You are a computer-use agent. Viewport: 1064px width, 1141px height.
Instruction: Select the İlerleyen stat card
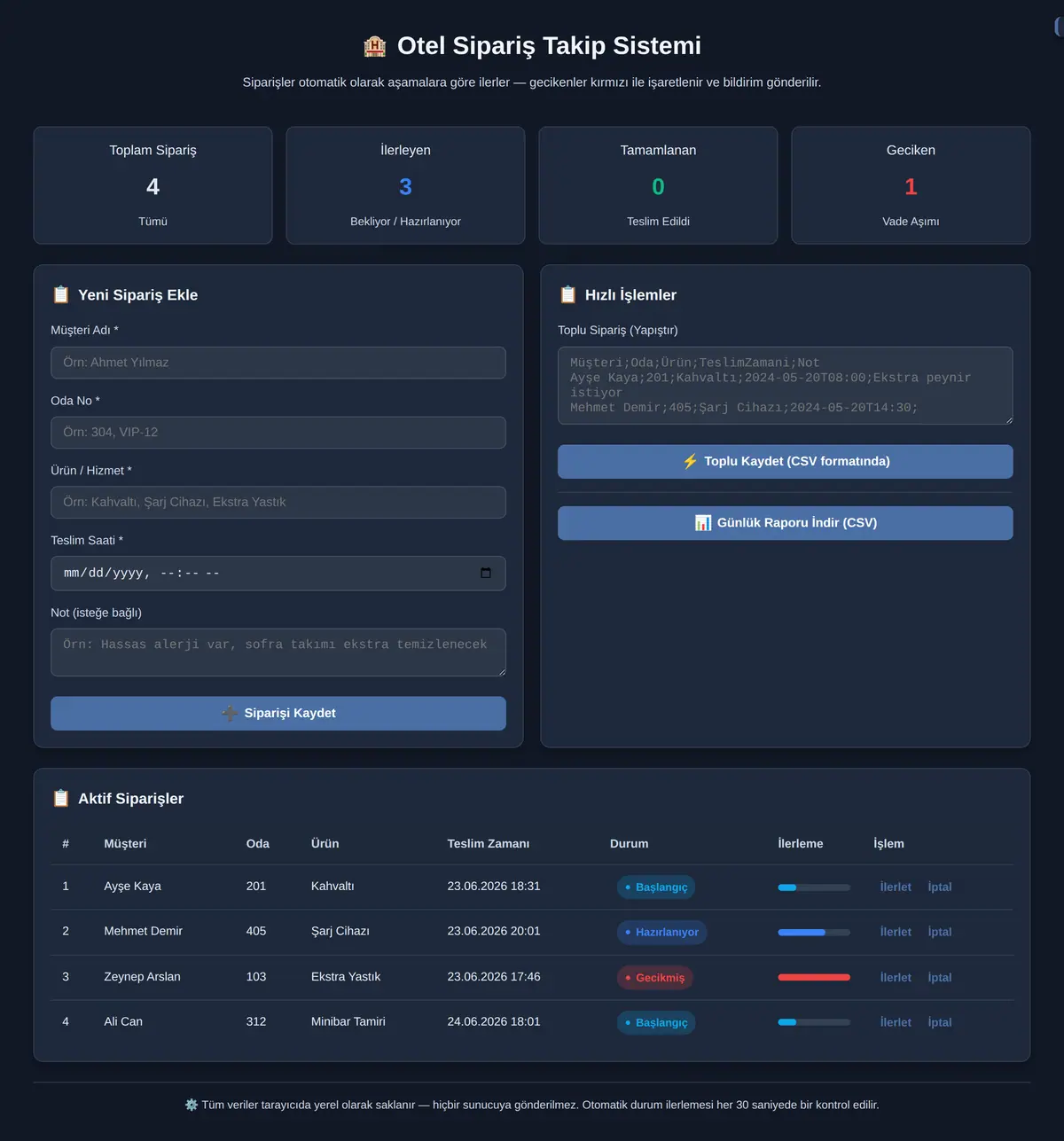point(405,185)
